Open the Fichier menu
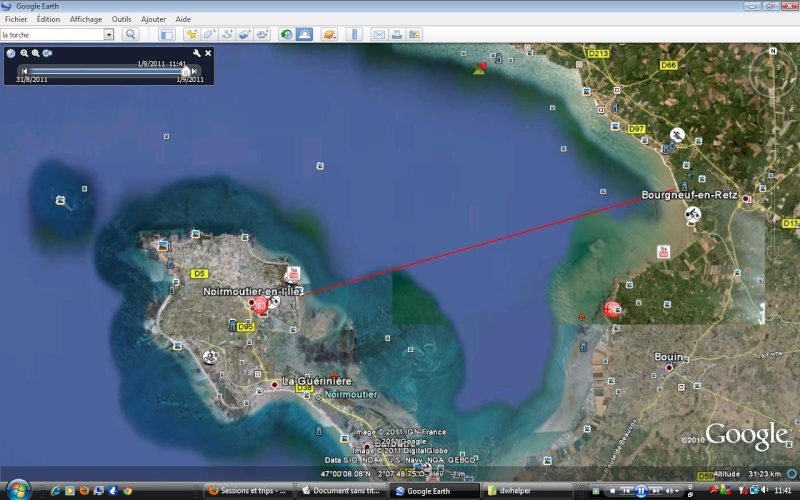The height and width of the screenshot is (500, 800). point(16,19)
